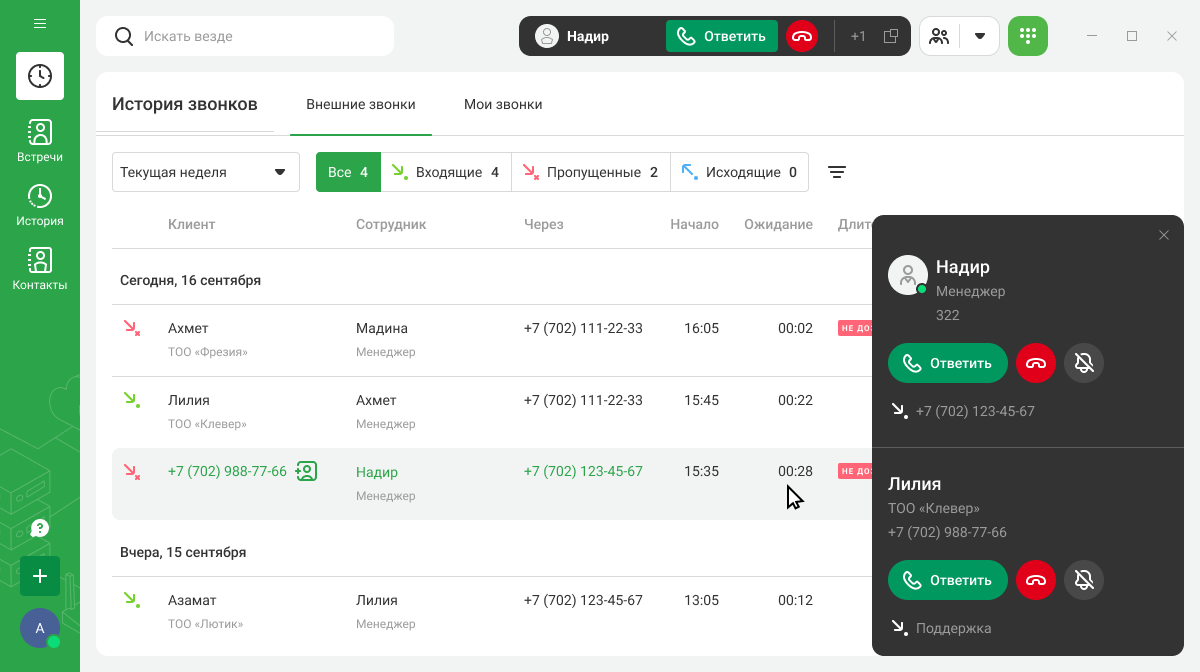Screen dimensions: 1200x672
Task: Expand the Текущая неделя period dropdown
Action: tap(206, 172)
